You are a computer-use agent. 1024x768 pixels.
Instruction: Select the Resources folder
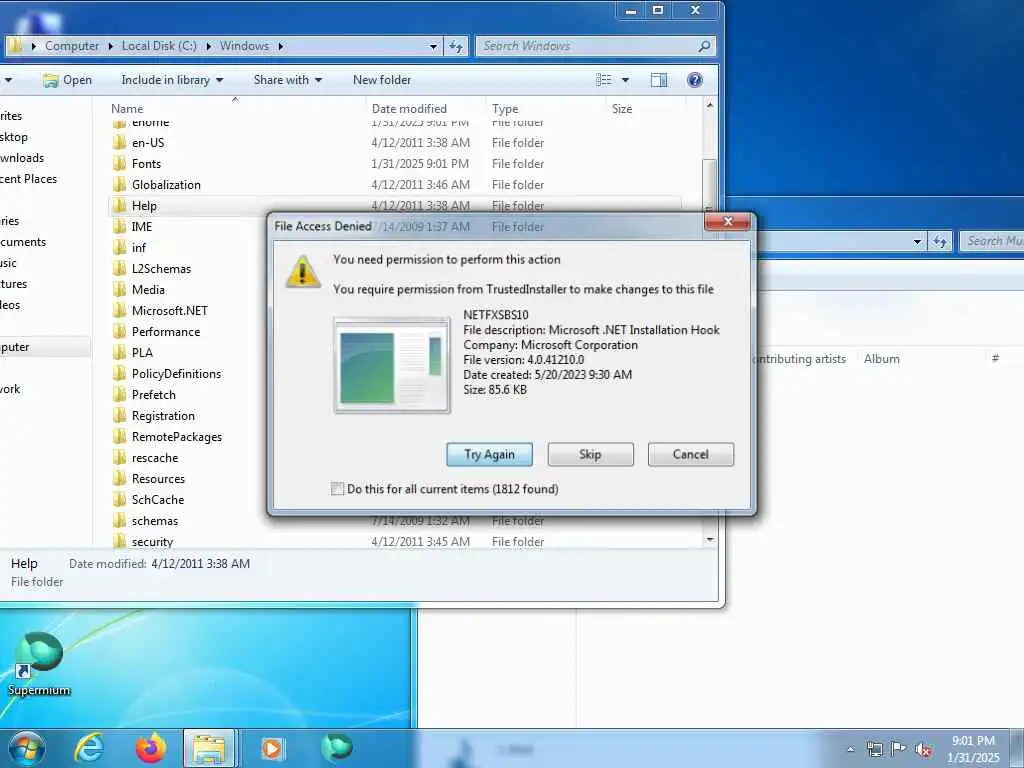click(x=158, y=479)
